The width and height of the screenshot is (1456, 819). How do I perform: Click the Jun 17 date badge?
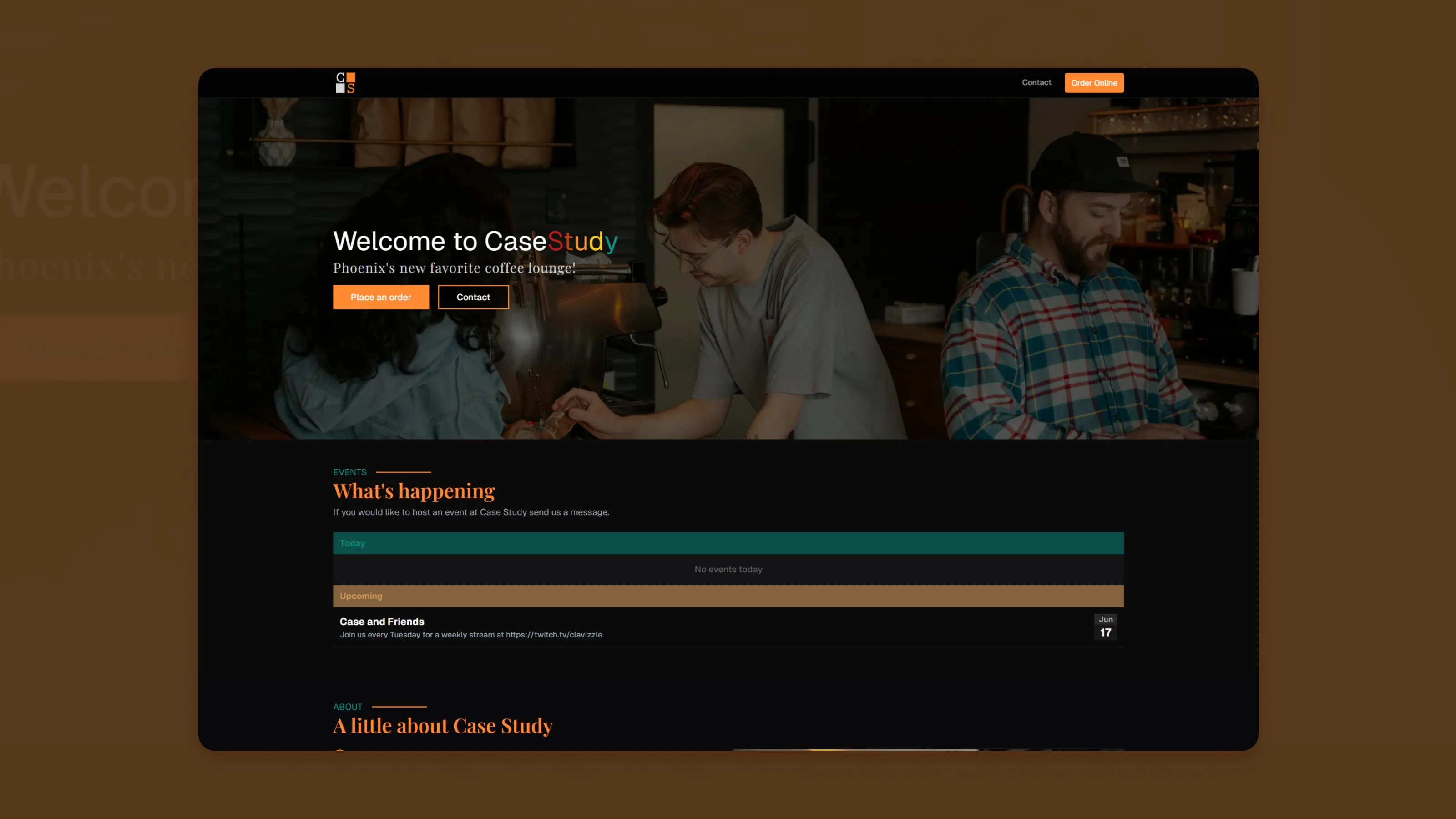(x=1105, y=626)
